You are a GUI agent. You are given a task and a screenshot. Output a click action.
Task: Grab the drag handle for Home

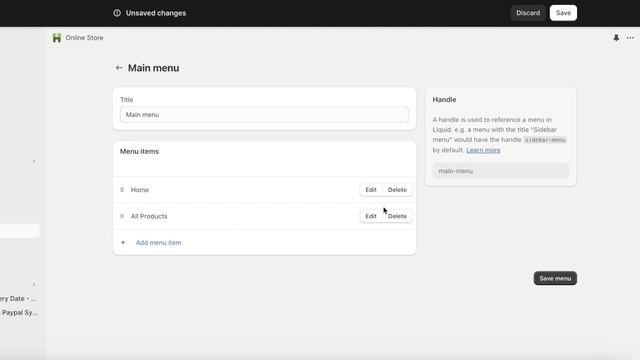pyautogui.click(x=122, y=190)
